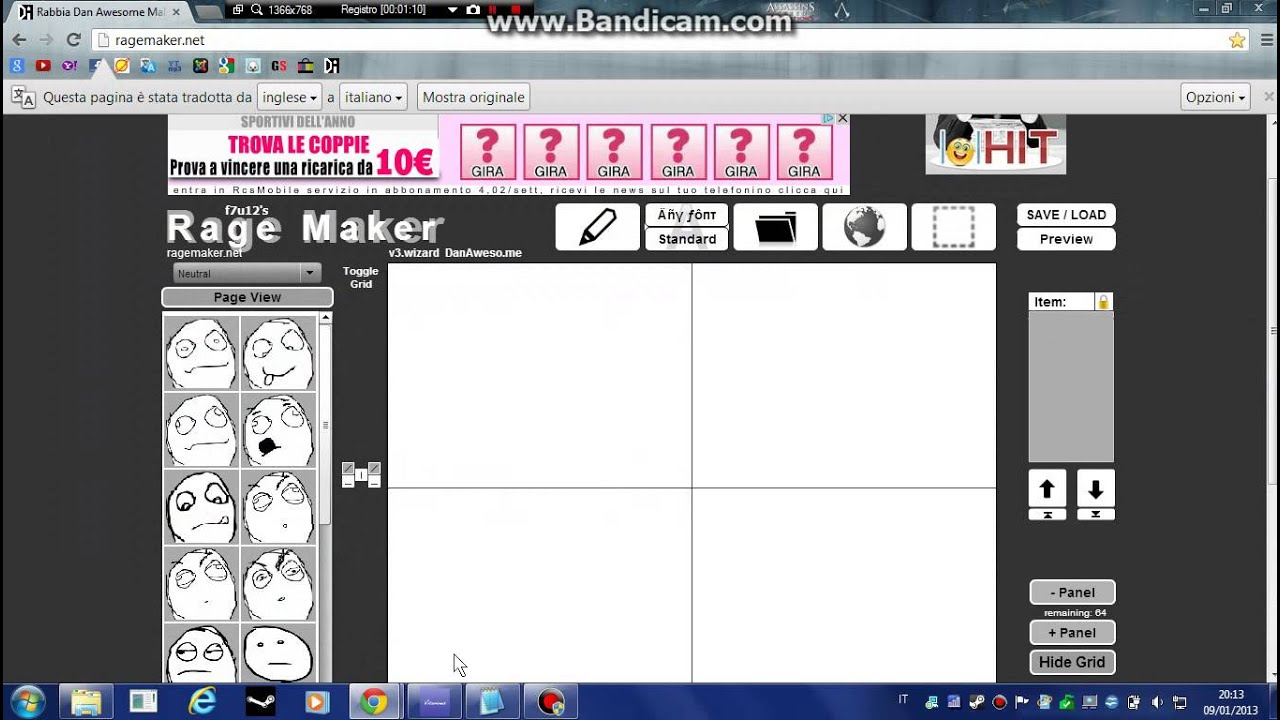The image size is (1280, 720).
Task: Open the comic Preview
Action: tap(1066, 239)
